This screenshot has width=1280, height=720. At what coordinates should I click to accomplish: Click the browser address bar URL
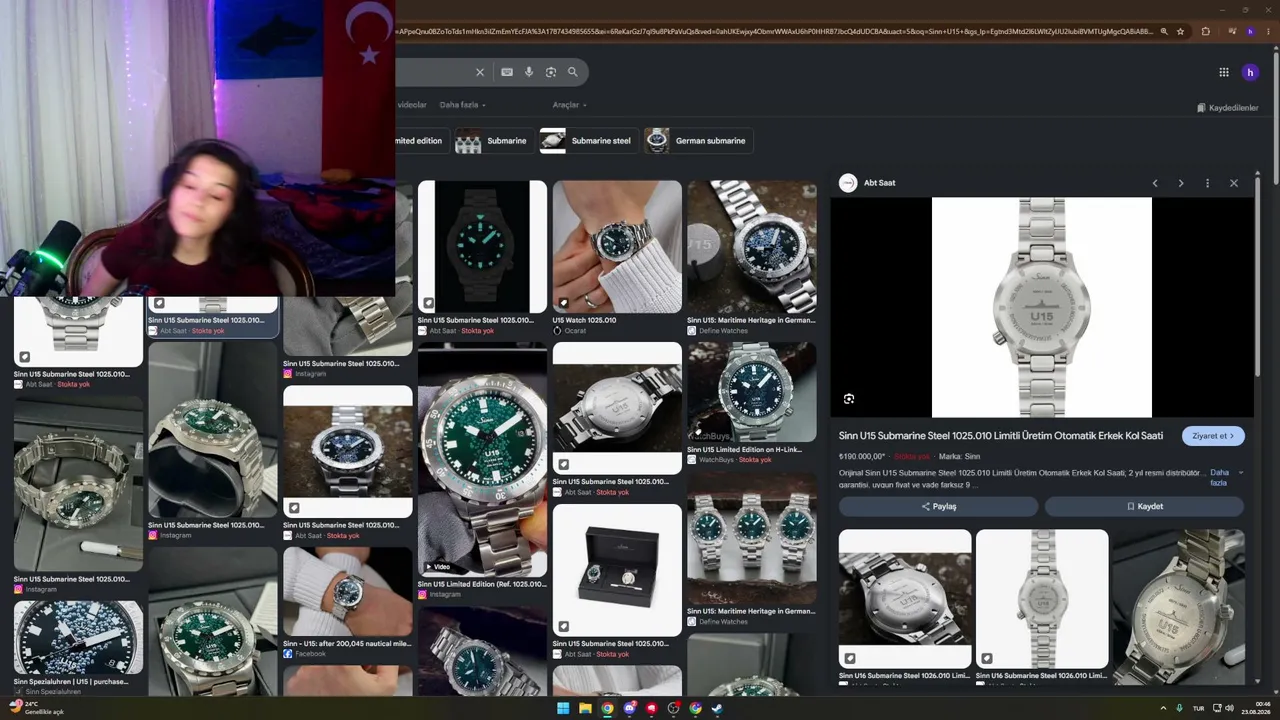[x=775, y=31]
